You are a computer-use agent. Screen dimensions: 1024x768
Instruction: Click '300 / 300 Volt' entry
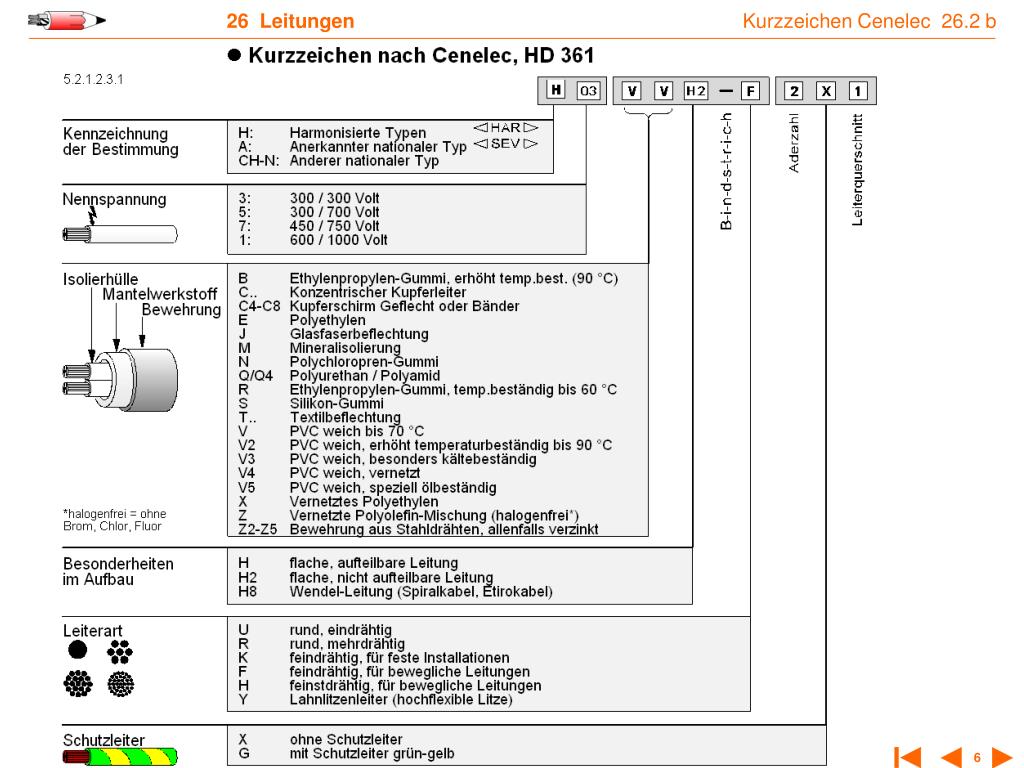pos(334,198)
